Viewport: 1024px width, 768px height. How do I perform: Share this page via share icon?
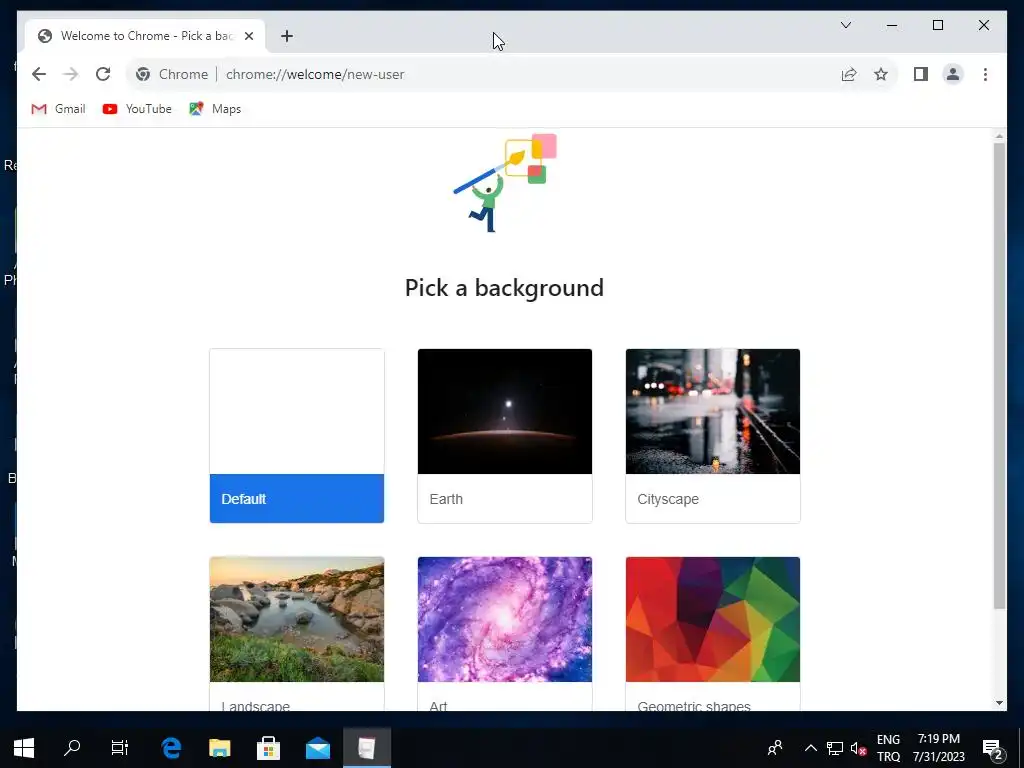pos(848,74)
